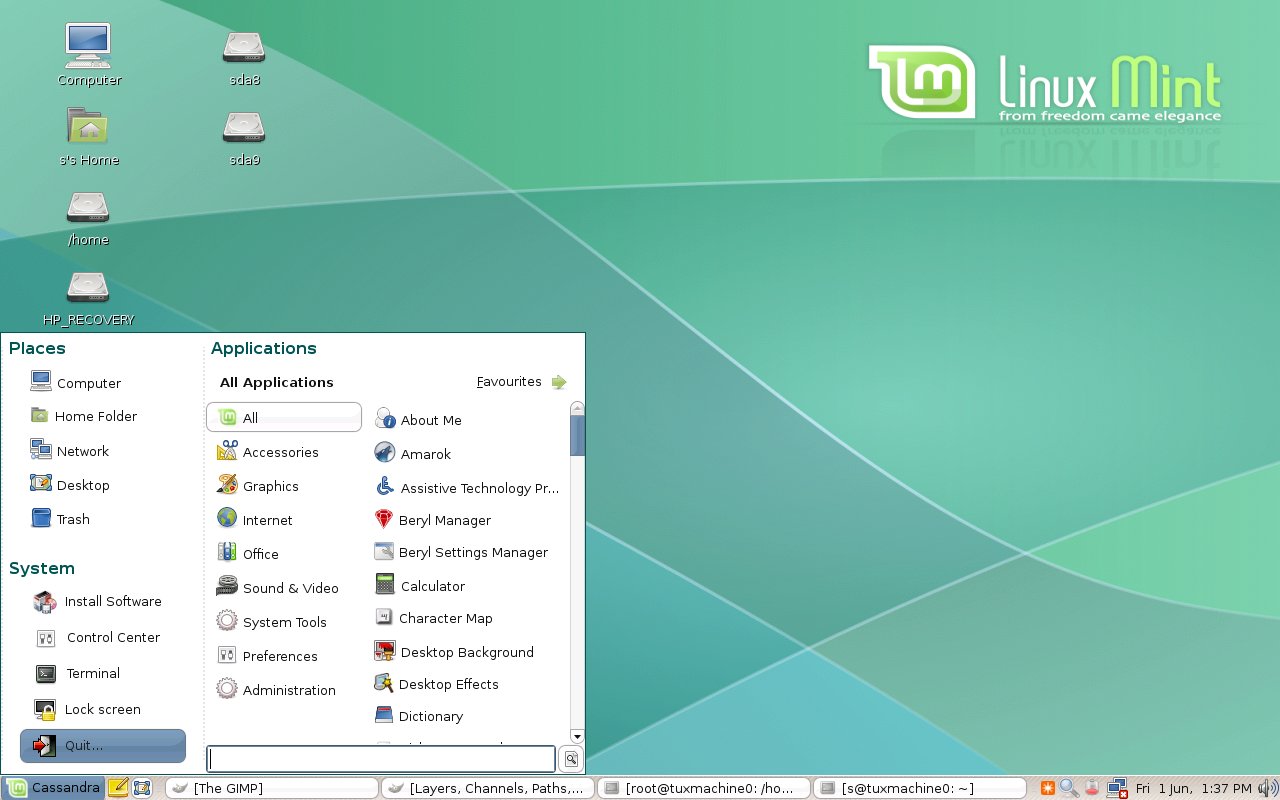Launch Beryl Manager

tap(432, 520)
